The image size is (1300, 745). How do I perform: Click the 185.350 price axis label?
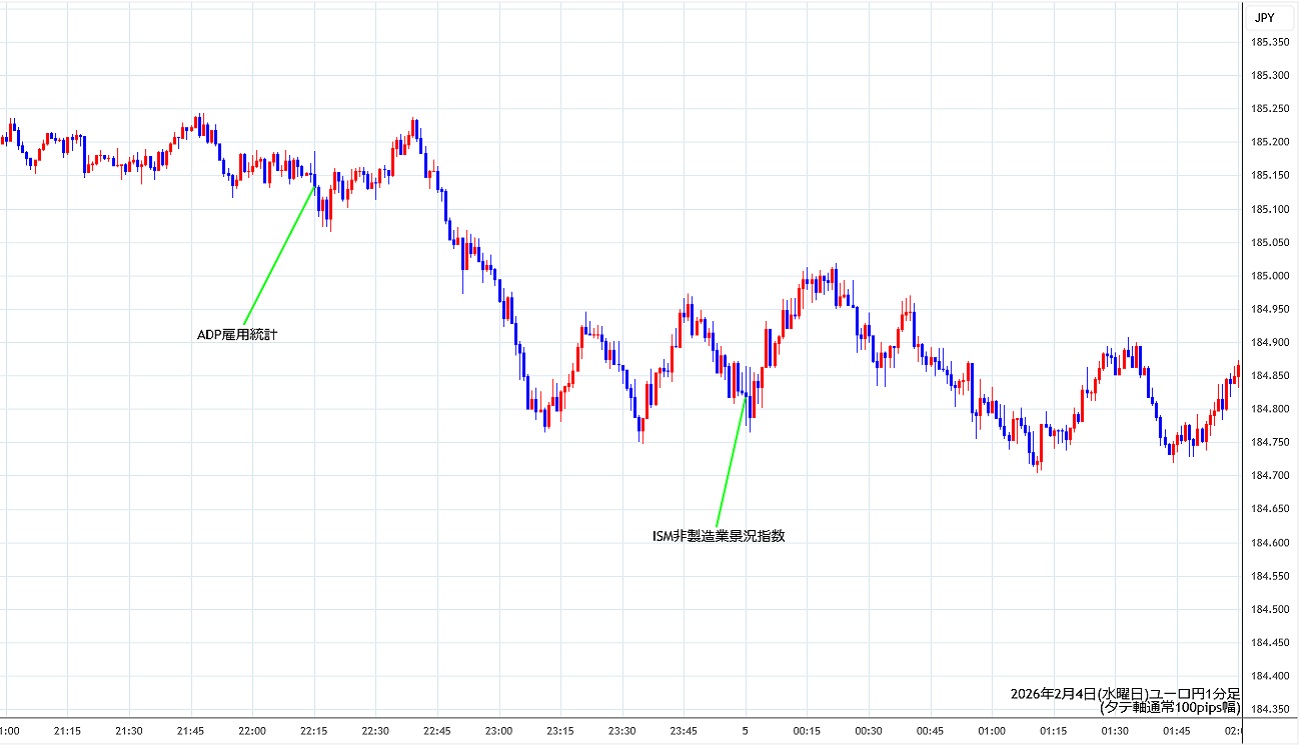1268,42
